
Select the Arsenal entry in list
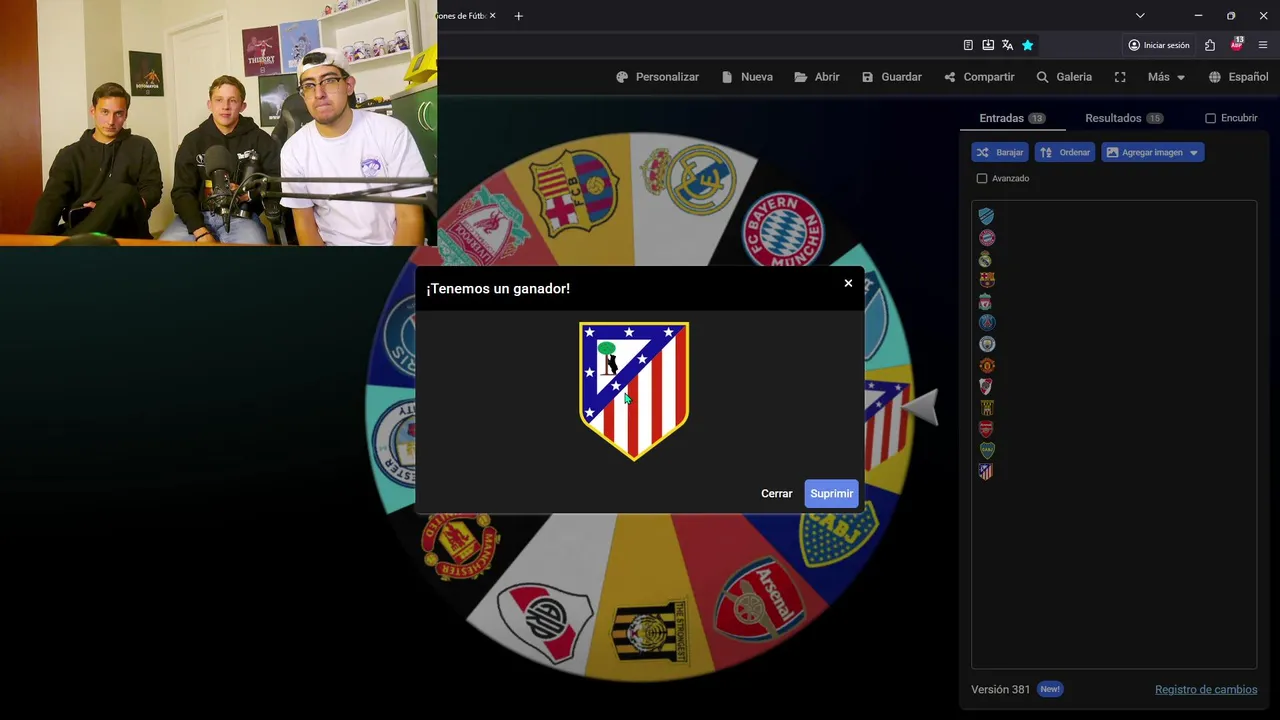tap(986, 429)
